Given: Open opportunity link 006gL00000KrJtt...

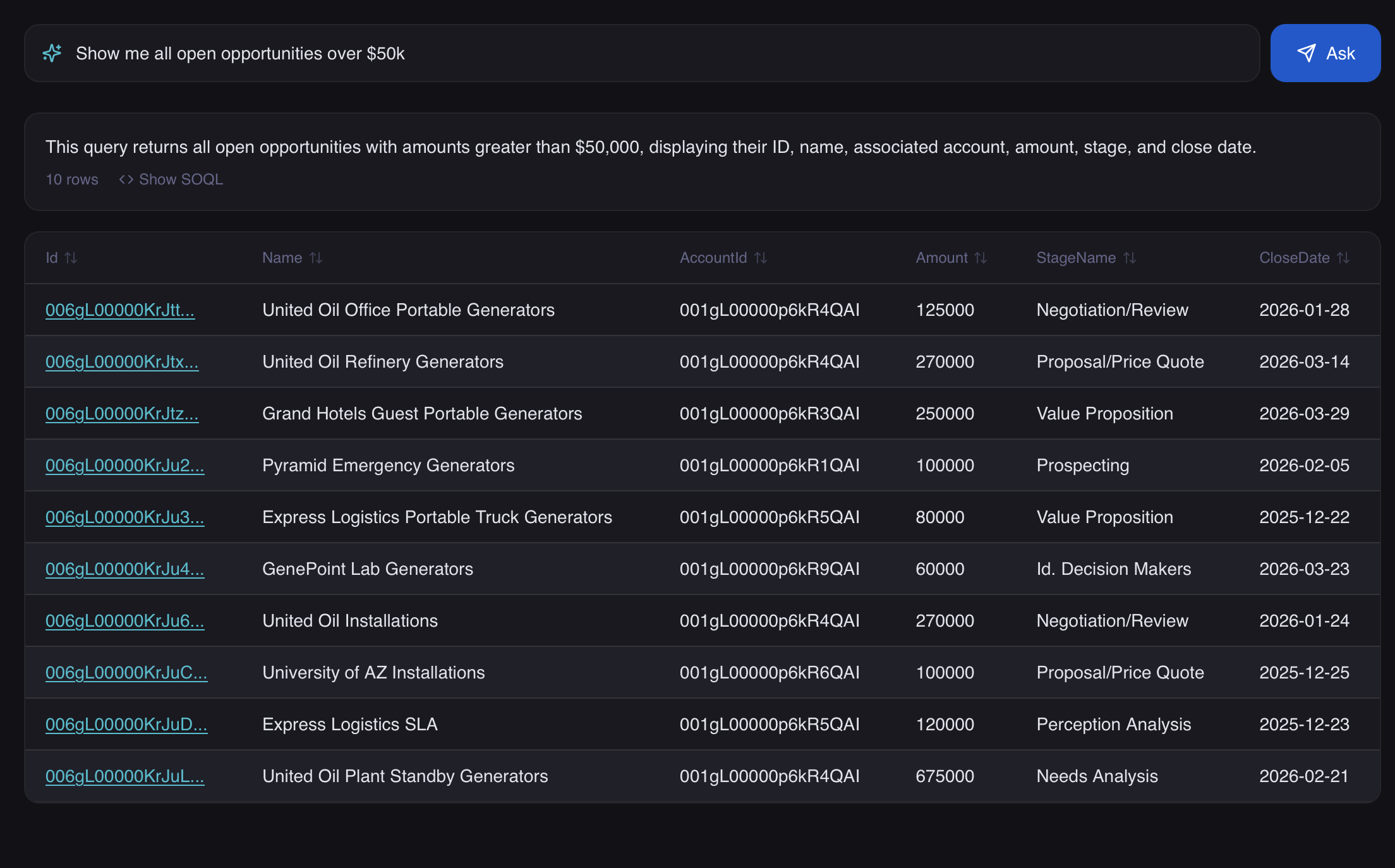Looking at the screenshot, I should (x=120, y=310).
